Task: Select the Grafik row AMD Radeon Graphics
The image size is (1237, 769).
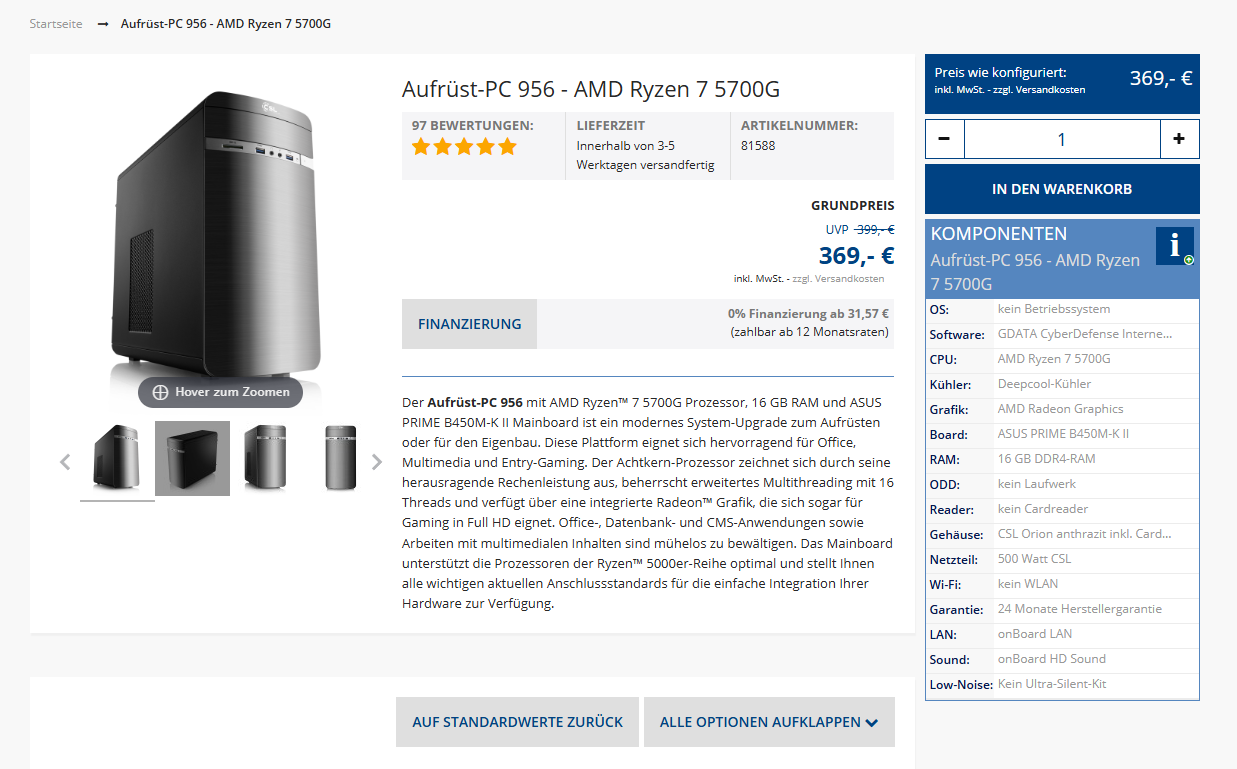Action: click(x=1062, y=410)
